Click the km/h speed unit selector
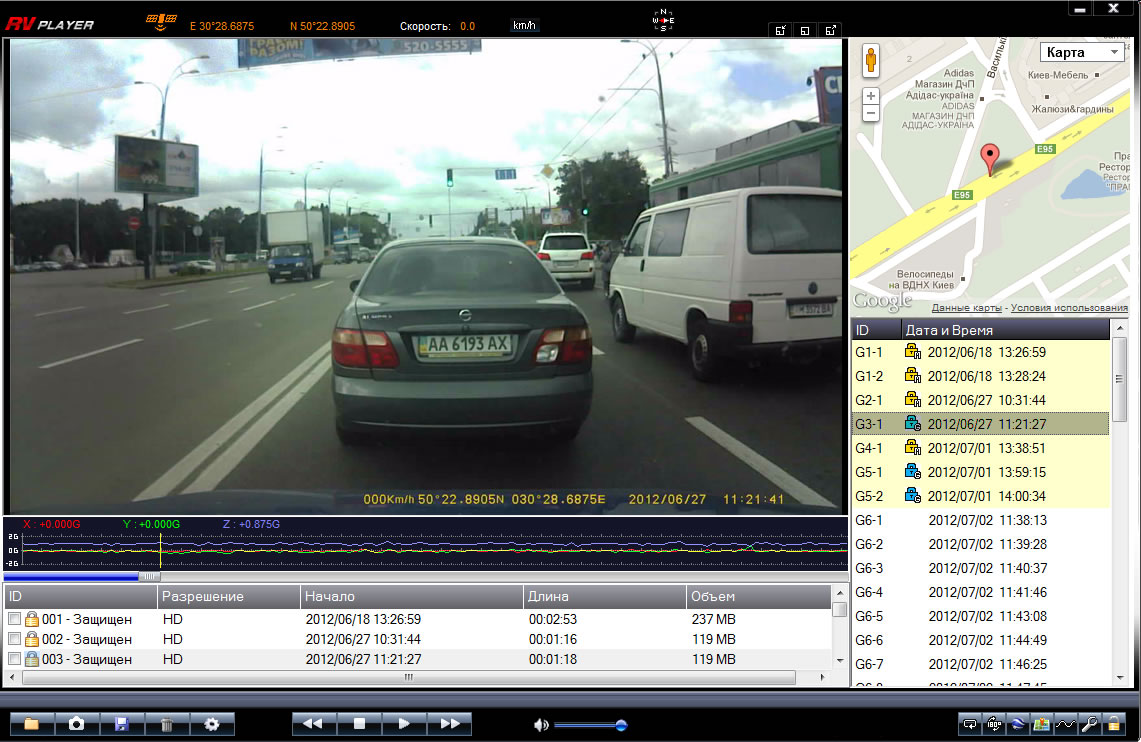Image resolution: width=1141 pixels, height=742 pixels. coord(525,26)
